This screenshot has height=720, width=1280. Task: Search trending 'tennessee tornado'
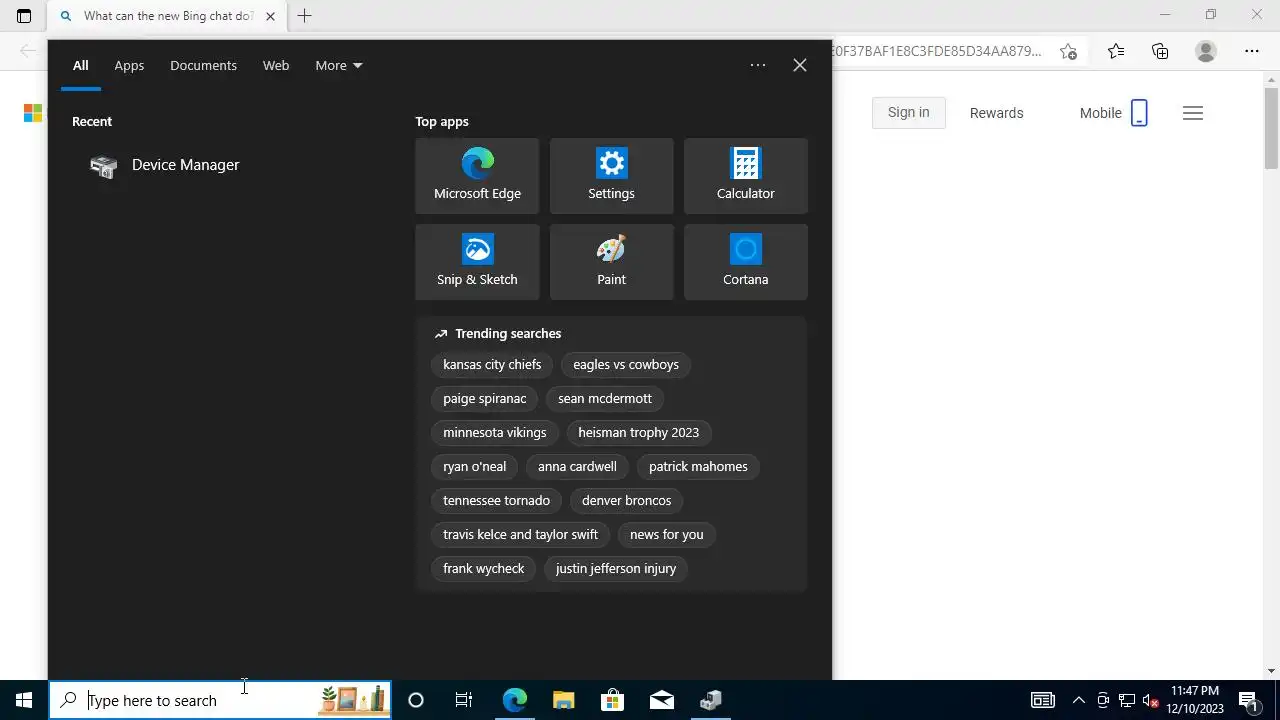click(x=496, y=500)
